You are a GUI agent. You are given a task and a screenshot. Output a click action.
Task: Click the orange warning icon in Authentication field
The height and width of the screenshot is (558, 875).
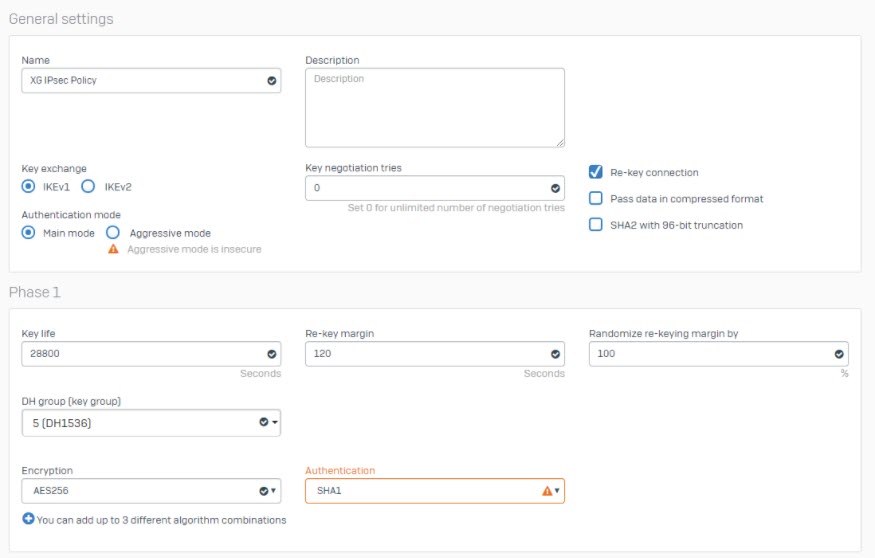click(547, 491)
